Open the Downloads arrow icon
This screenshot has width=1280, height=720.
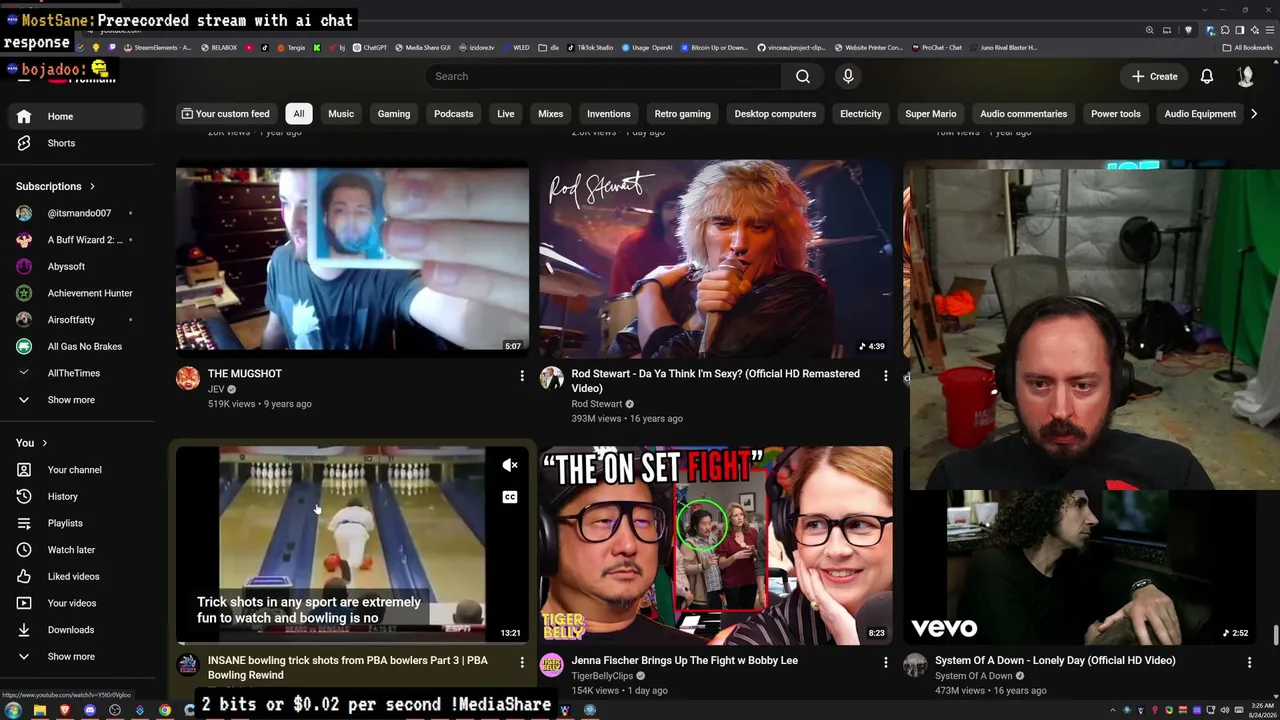[24, 630]
